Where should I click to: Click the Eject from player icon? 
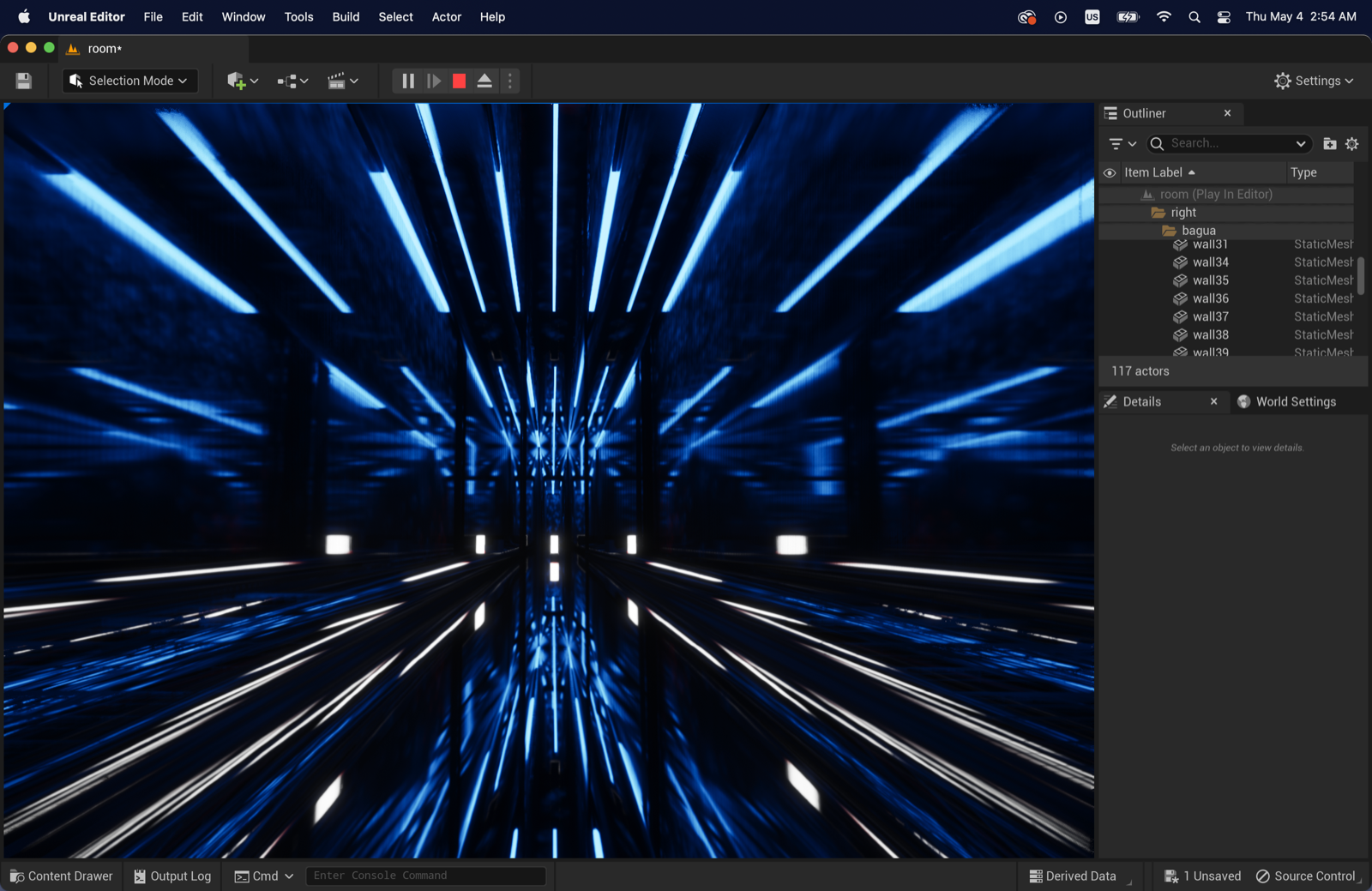coord(484,81)
